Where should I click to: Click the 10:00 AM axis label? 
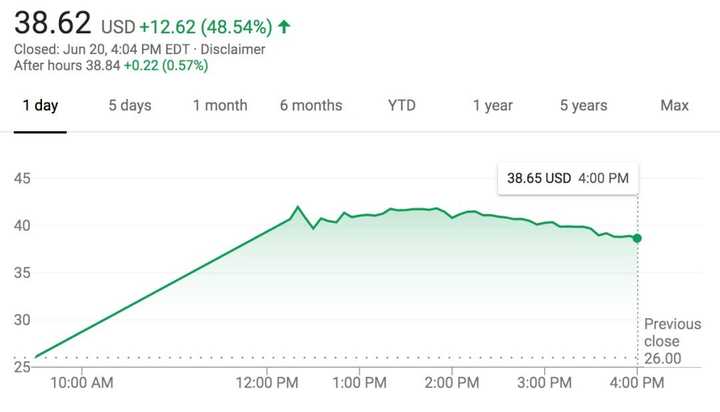[82, 382]
